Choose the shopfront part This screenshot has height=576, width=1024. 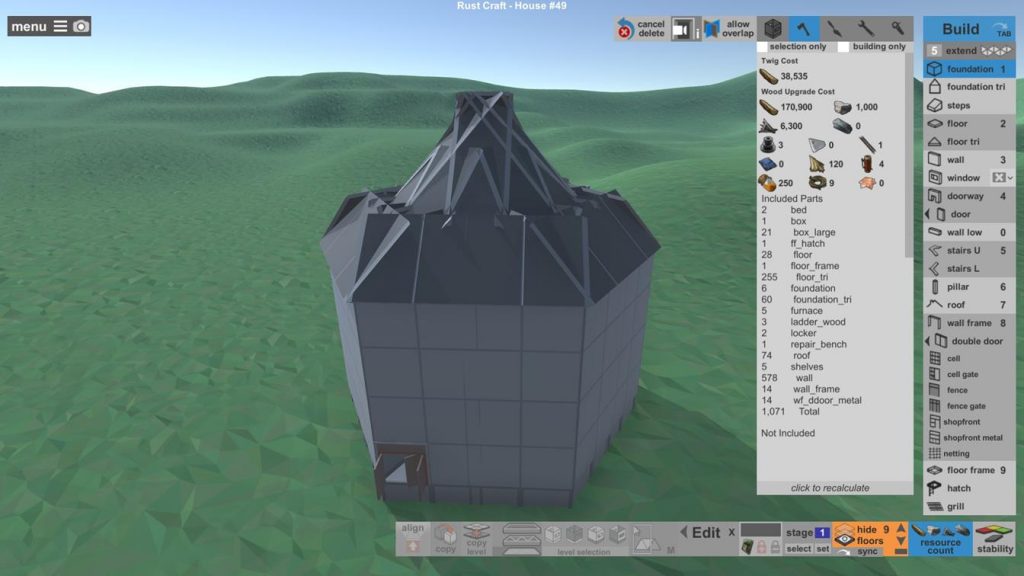point(969,422)
